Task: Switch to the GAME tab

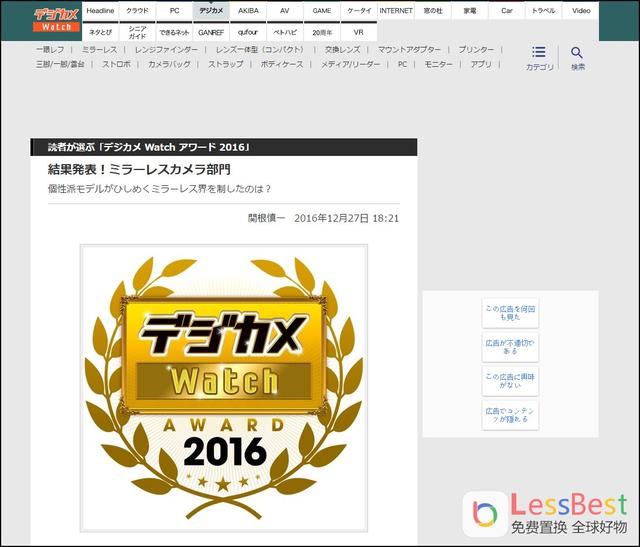Action: click(322, 11)
